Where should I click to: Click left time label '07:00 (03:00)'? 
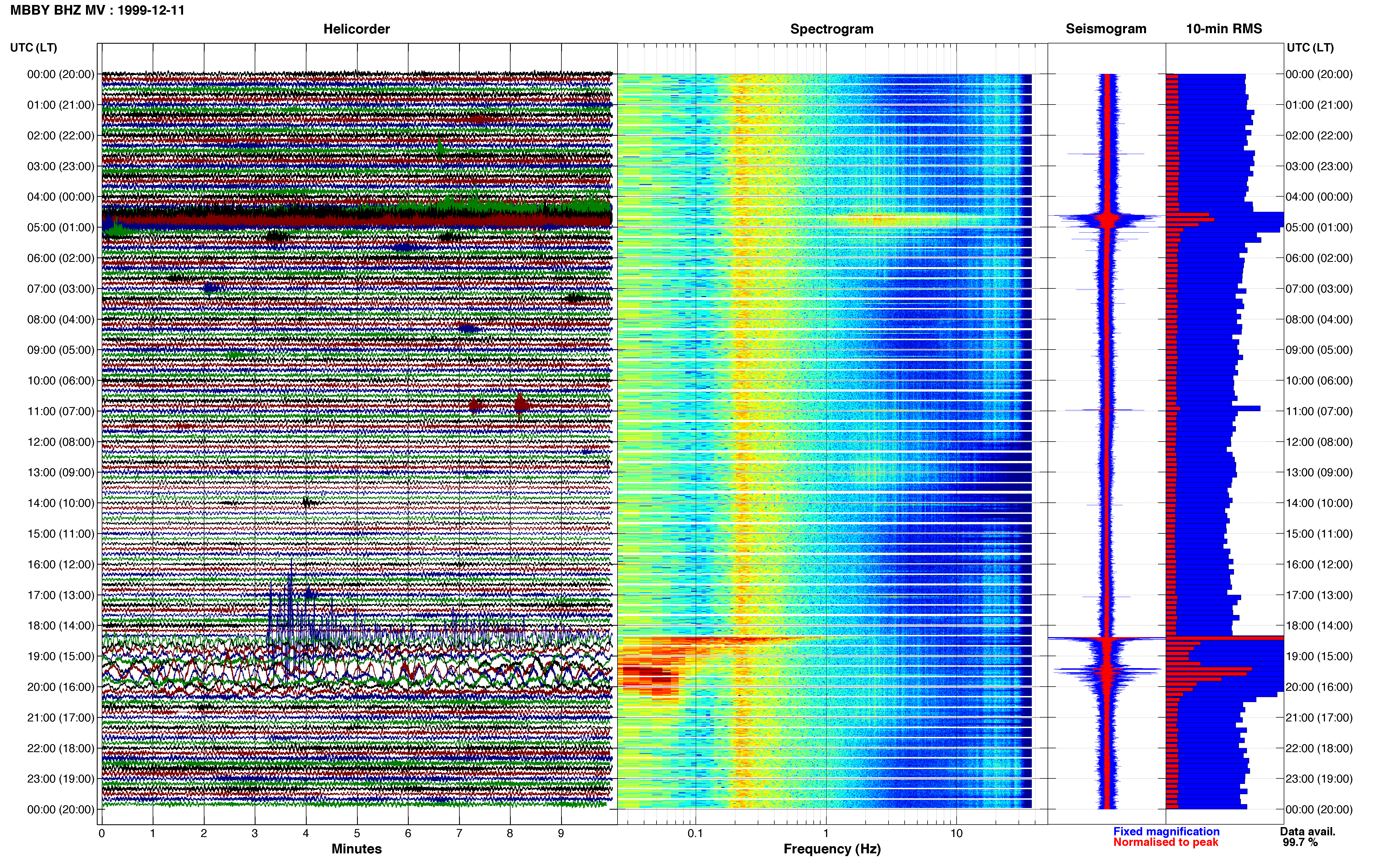(61, 288)
